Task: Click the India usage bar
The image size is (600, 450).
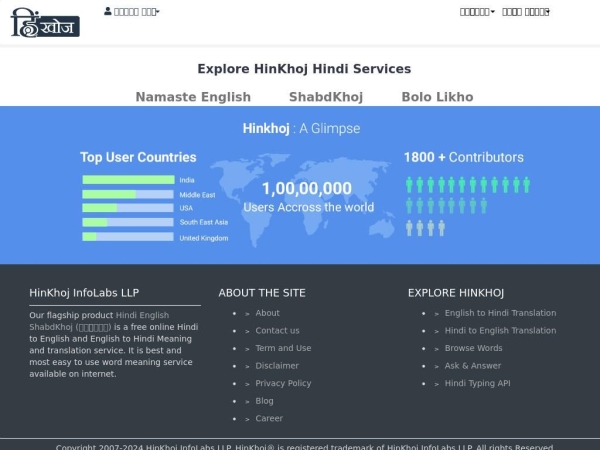Action: coord(128,179)
